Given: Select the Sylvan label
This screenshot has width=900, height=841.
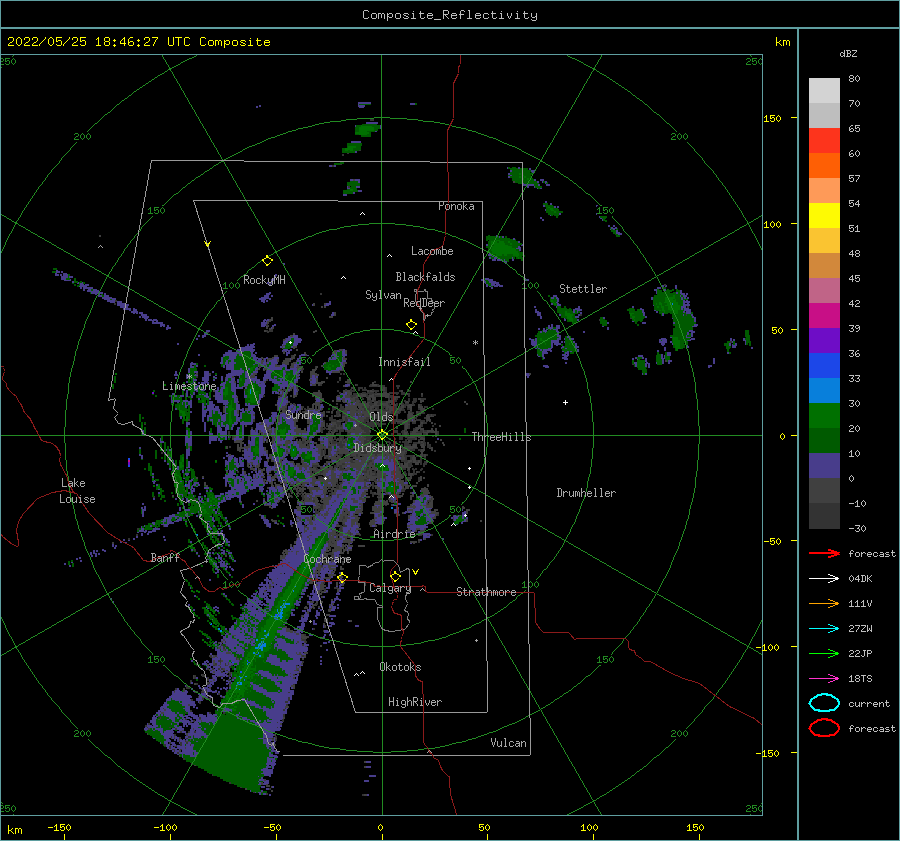Looking at the screenshot, I should pyautogui.click(x=383, y=295).
